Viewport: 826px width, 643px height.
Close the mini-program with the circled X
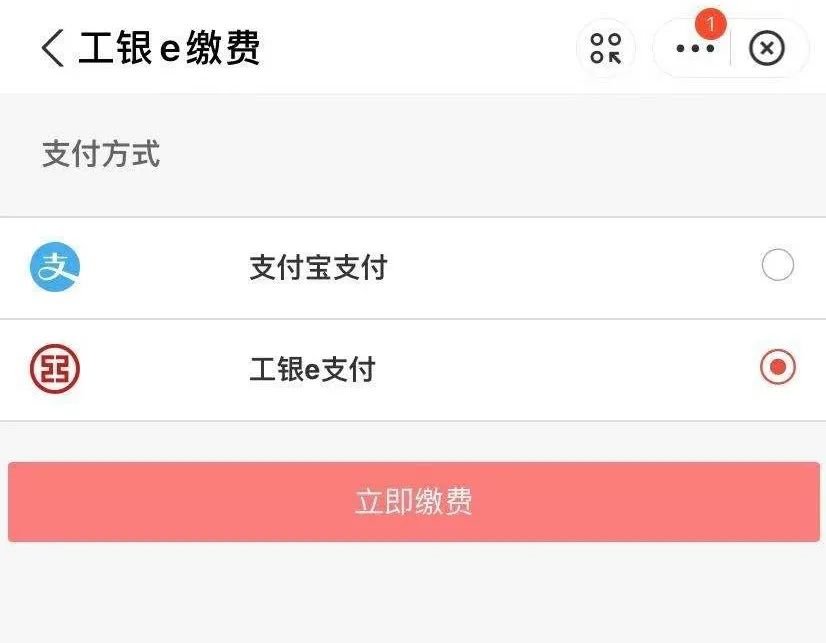(x=767, y=48)
